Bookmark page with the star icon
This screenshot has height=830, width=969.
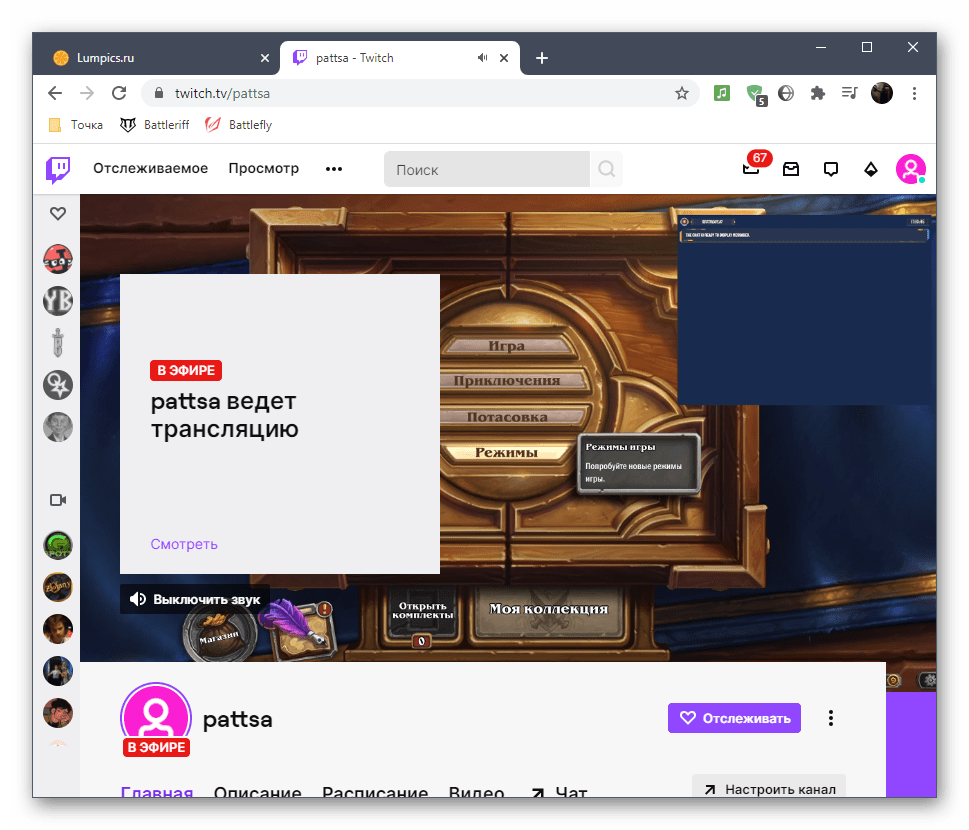coord(682,93)
